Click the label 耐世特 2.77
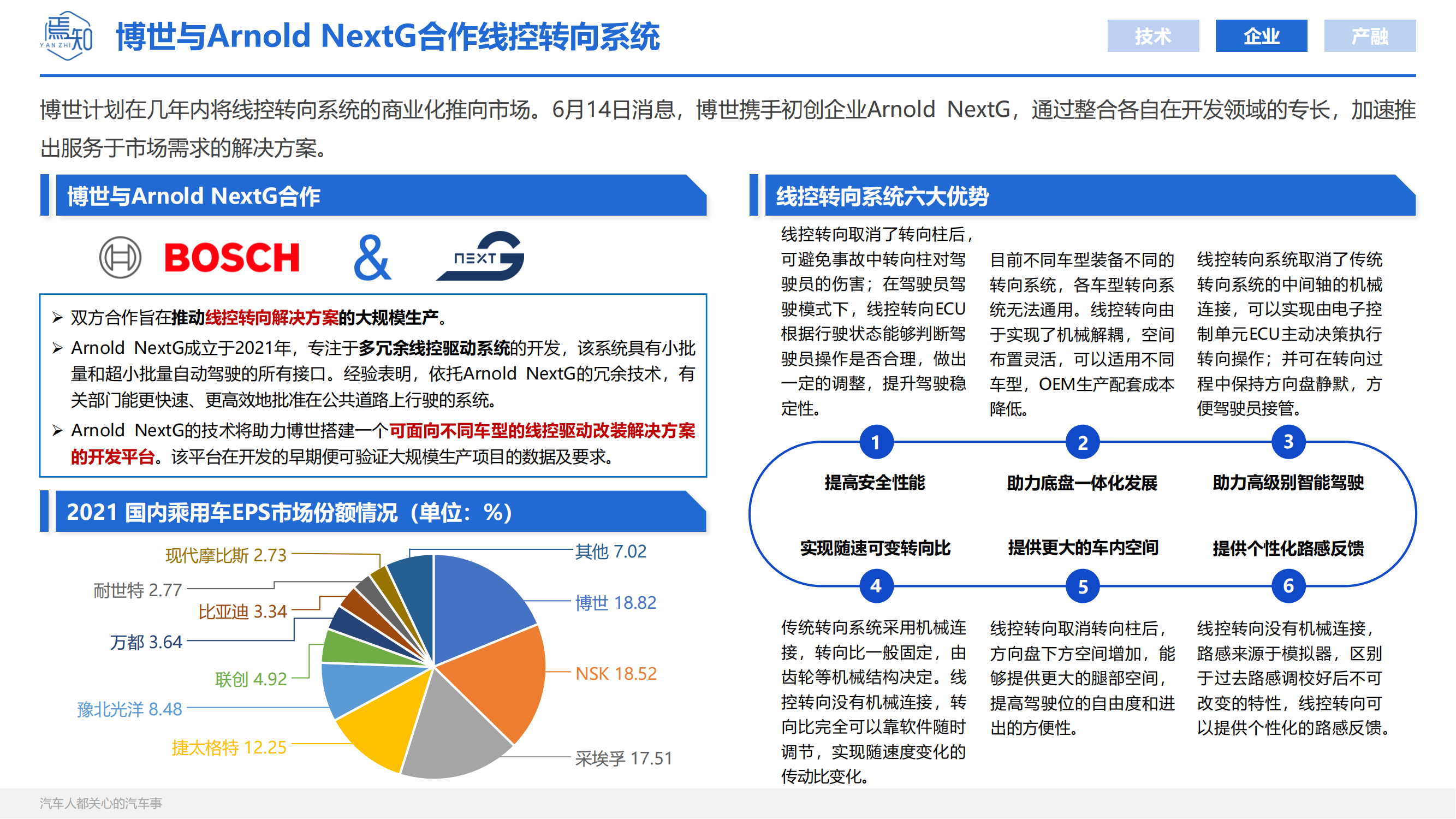The height and width of the screenshot is (819, 1456). coord(138,591)
